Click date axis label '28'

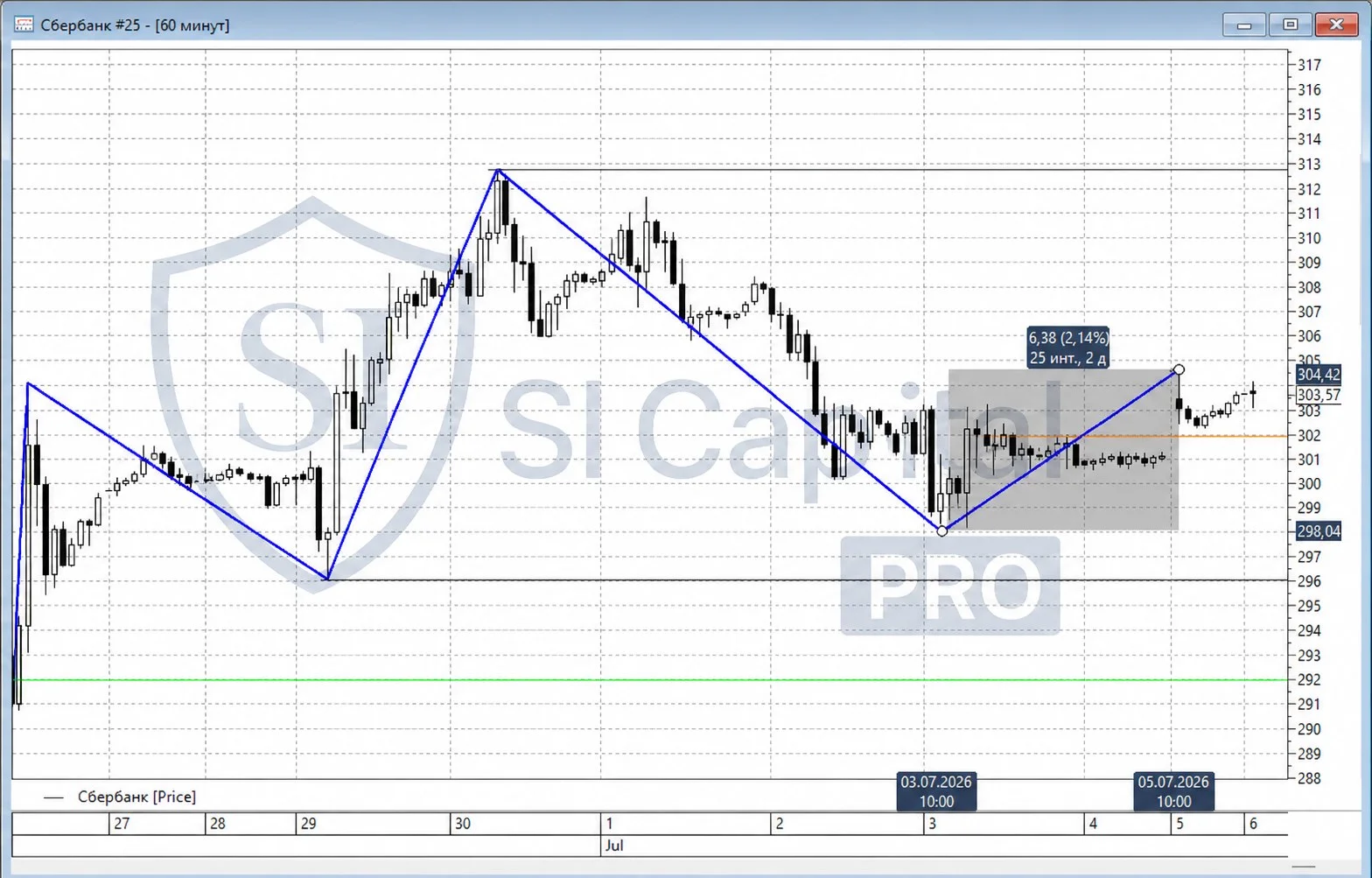coord(218,824)
